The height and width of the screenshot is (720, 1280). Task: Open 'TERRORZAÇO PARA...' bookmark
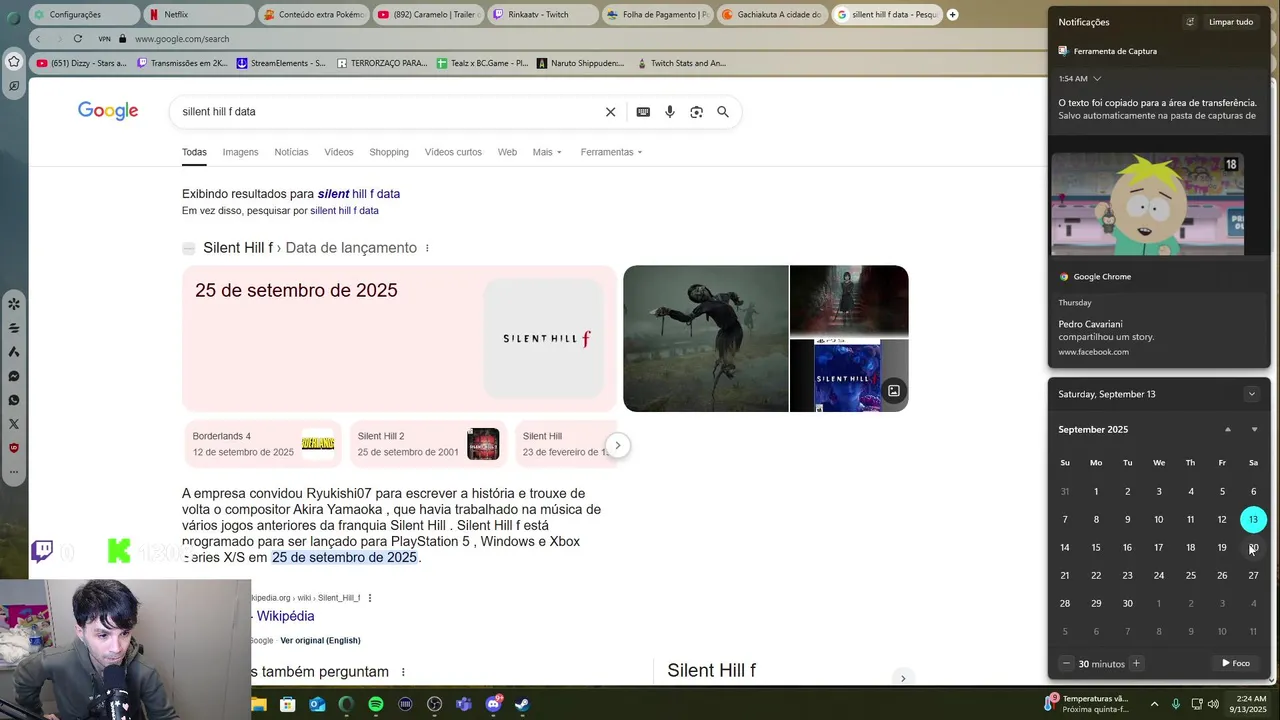pos(382,63)
